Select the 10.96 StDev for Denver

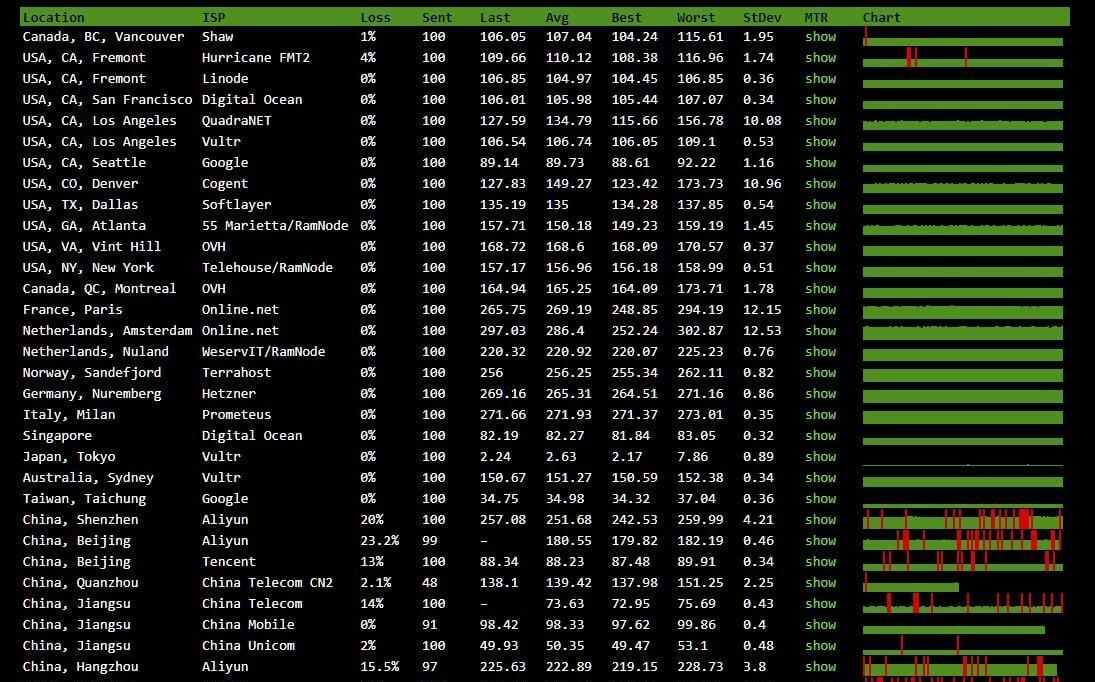coord(763,183)
